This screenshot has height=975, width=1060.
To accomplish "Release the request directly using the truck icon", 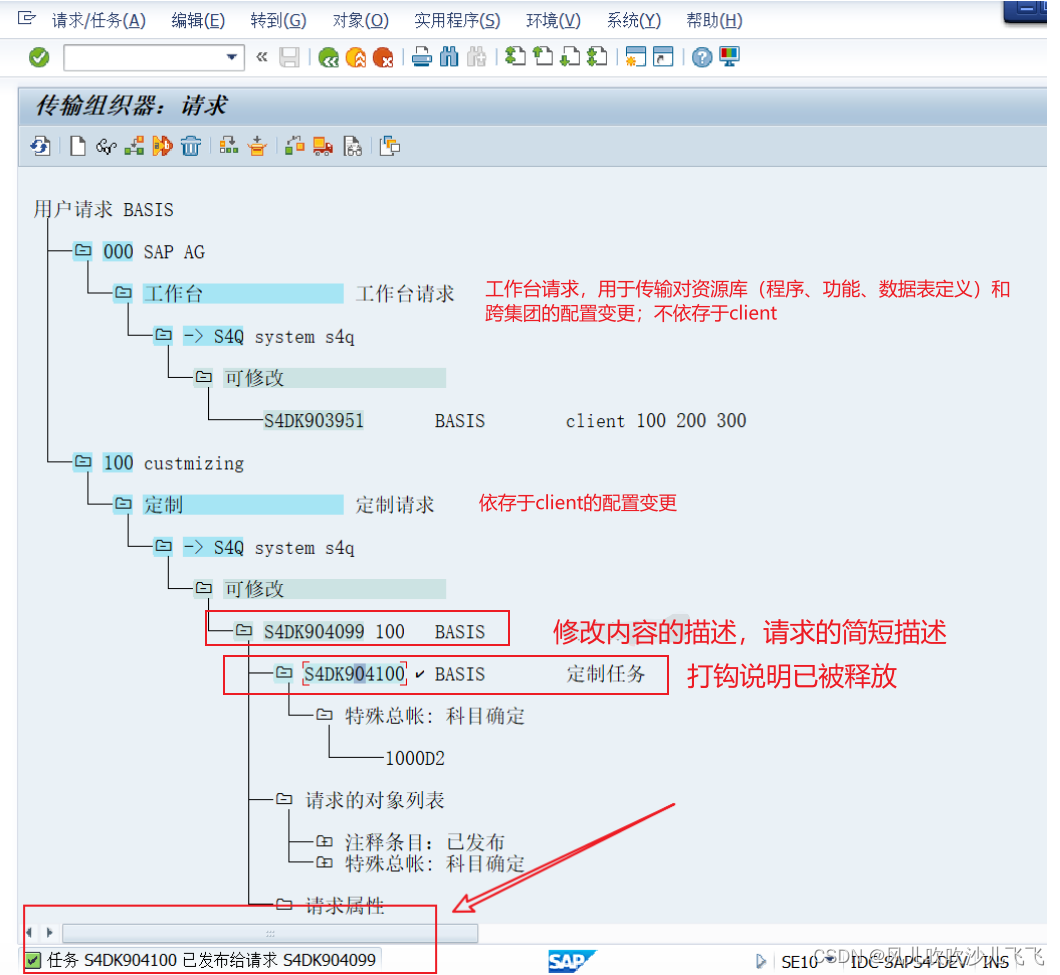I will (322, 146).
